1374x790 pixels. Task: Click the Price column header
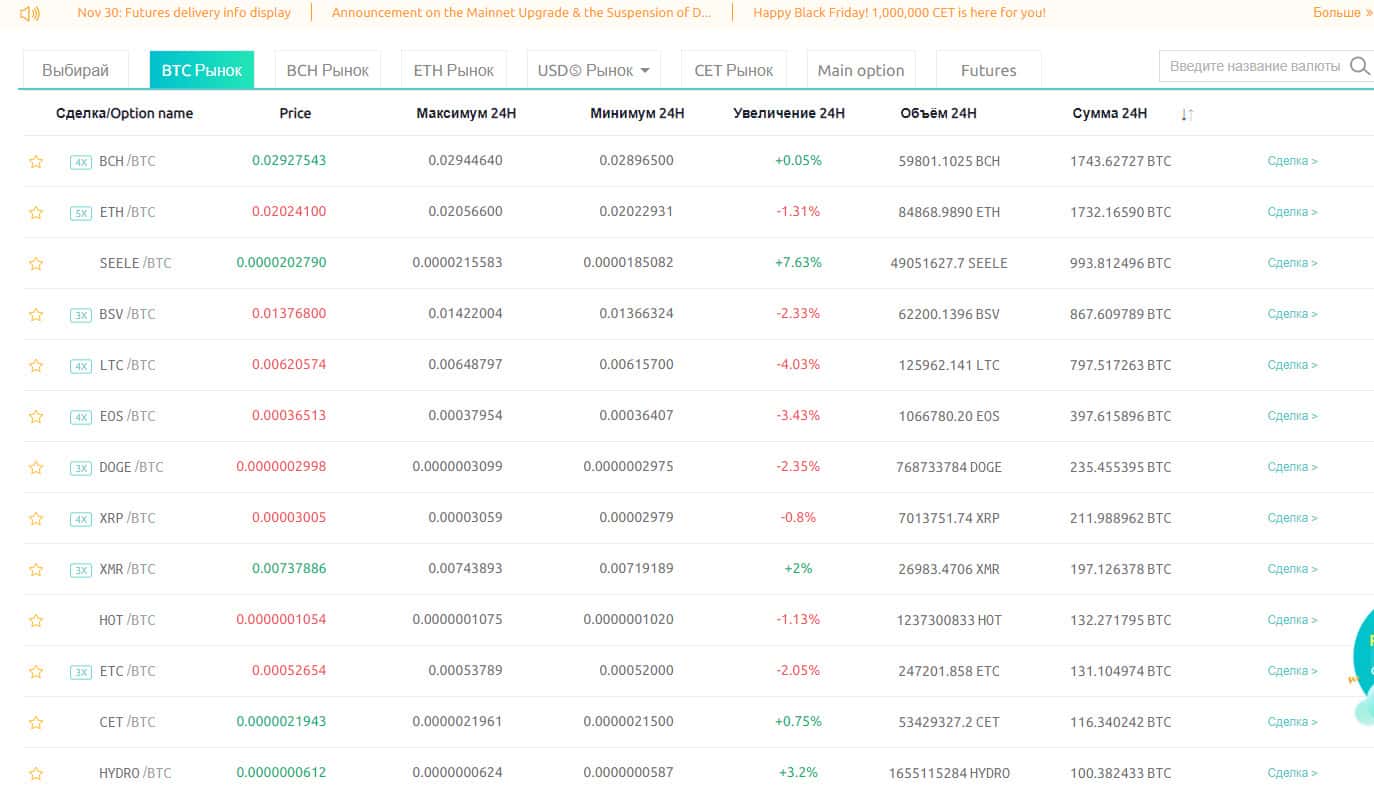click(295, 114)
